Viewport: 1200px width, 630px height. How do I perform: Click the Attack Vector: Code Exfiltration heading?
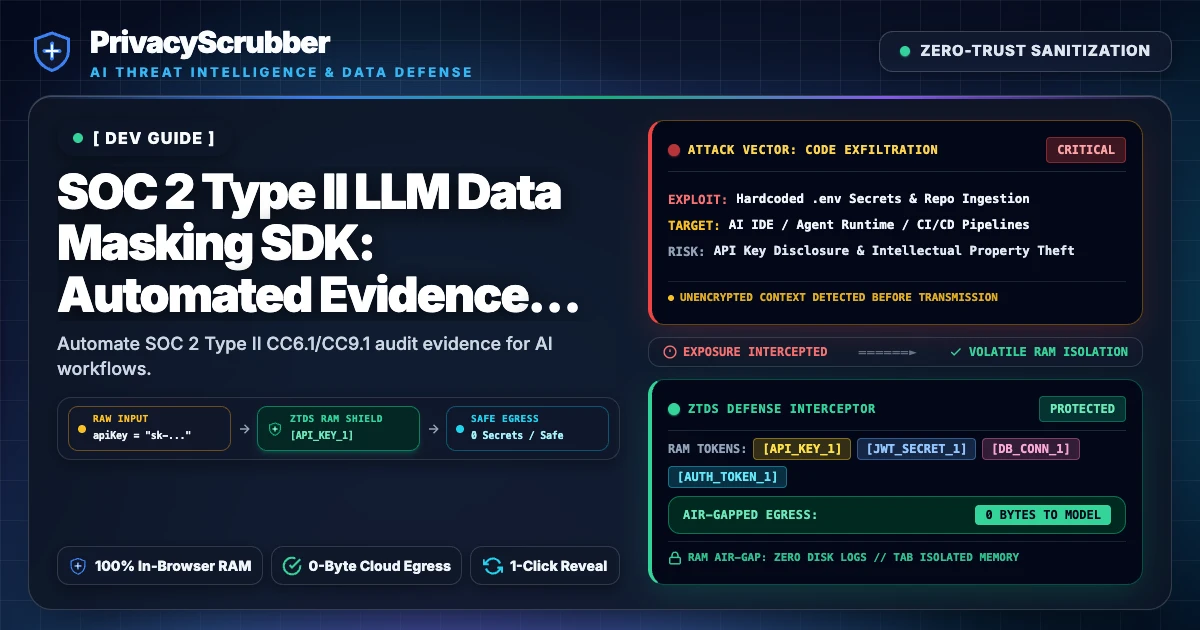point(813,150)
